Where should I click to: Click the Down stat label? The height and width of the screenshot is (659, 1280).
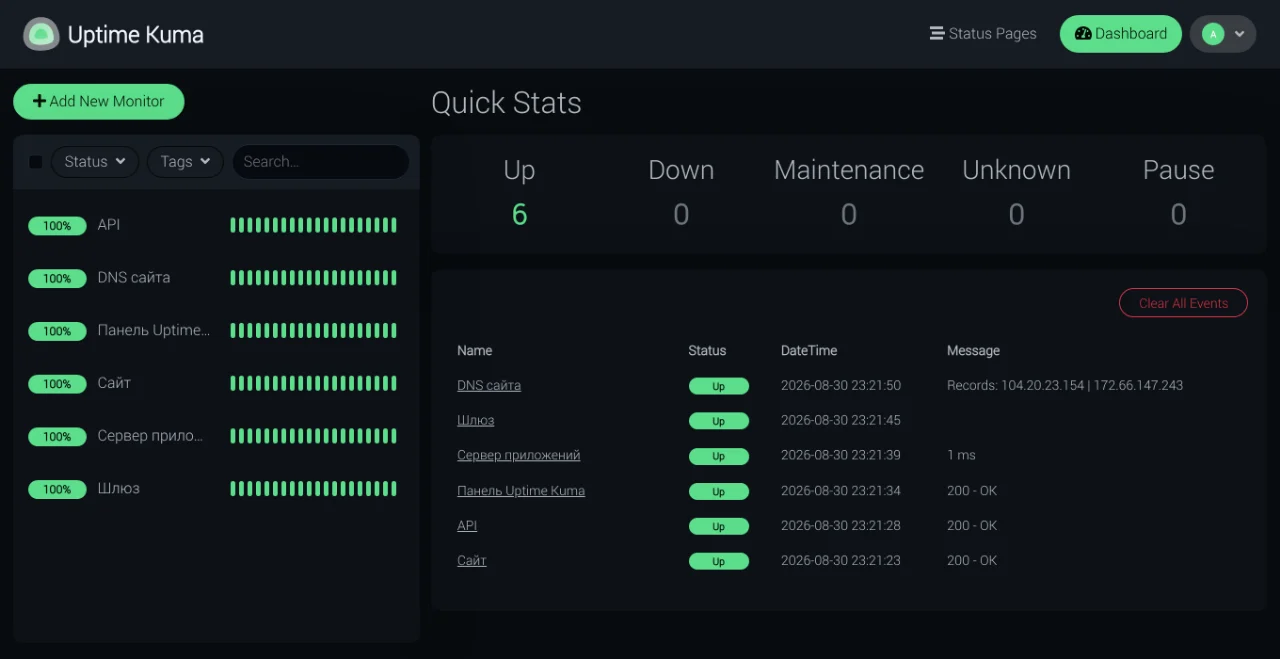[x=681, y=170]
